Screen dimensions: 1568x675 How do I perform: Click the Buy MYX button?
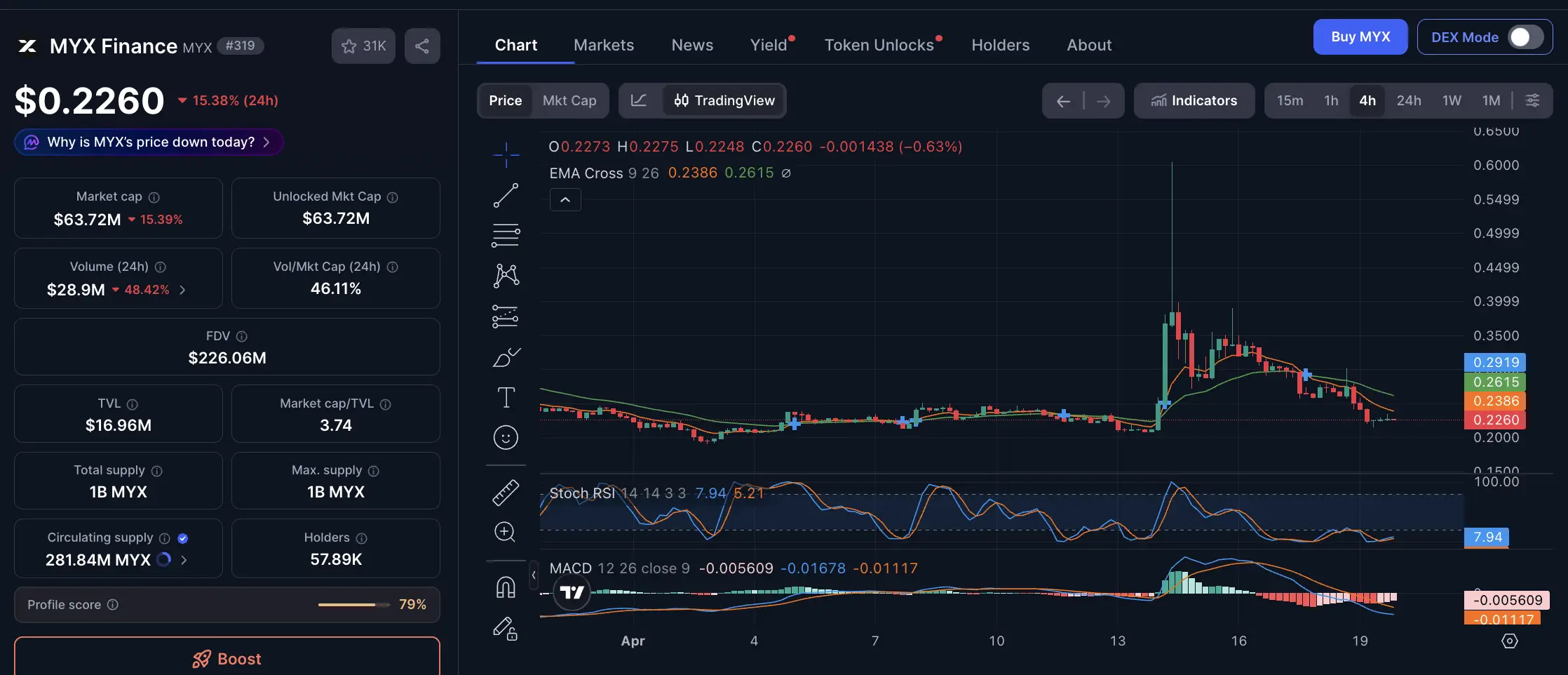click(1360, 36)
